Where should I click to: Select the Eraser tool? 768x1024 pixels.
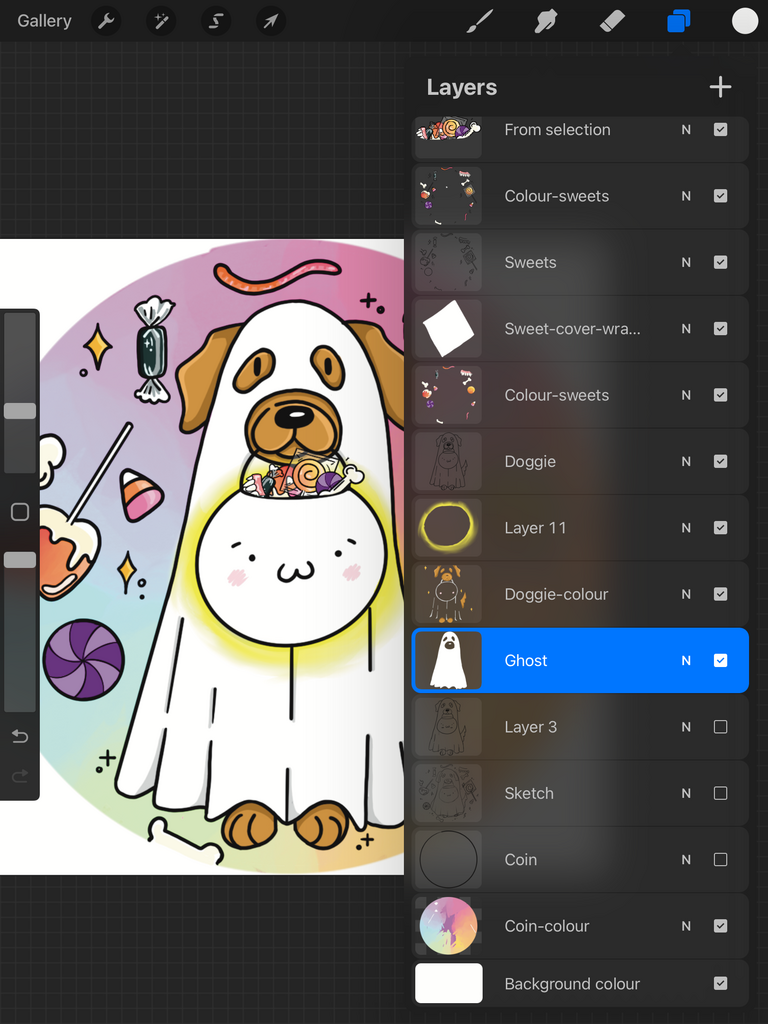point(612,21)
